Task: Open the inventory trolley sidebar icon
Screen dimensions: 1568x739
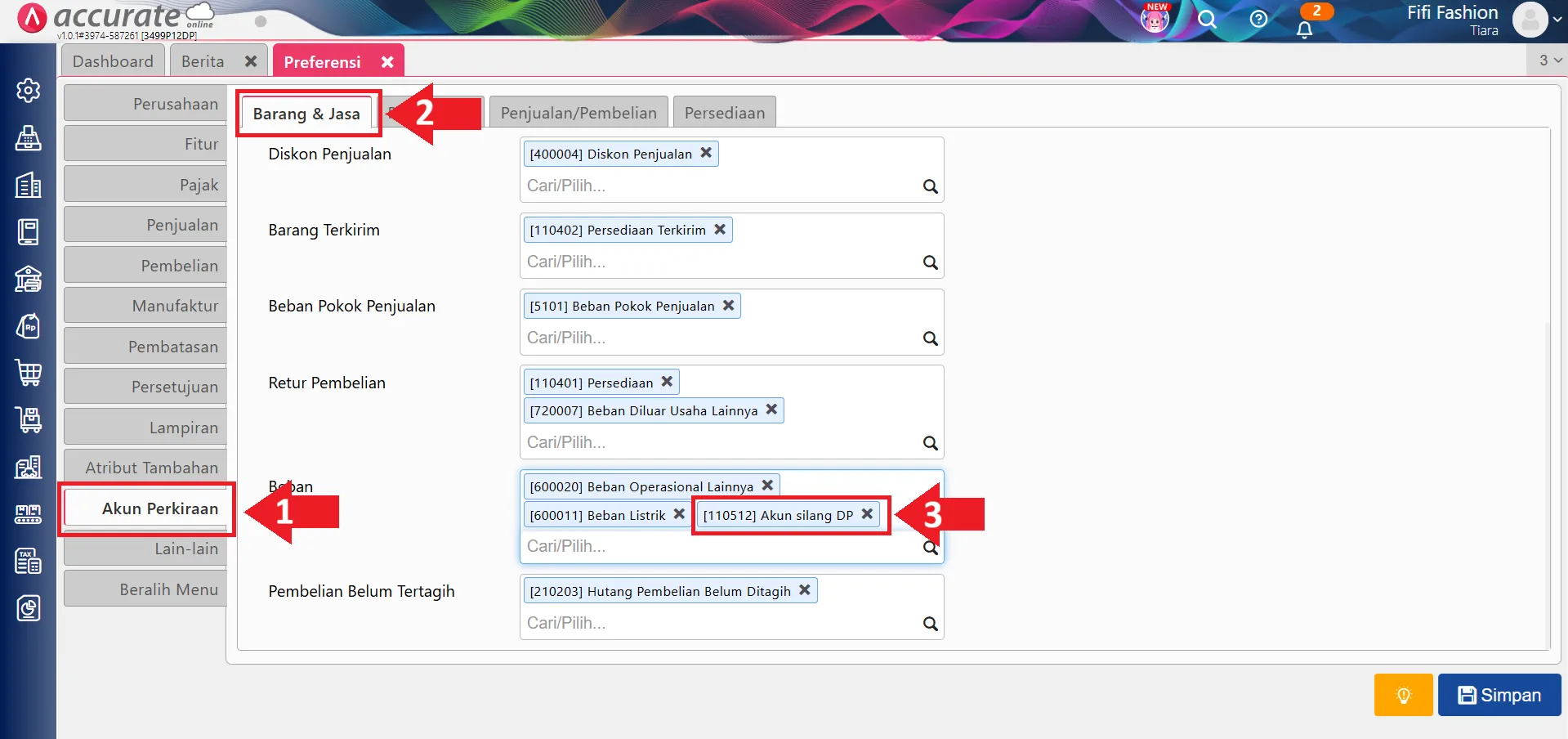Action: (29, 420)
